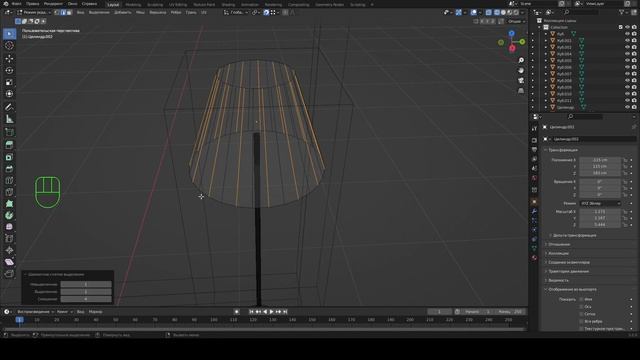Open the Material properties tab icon
This screenshot has height=360, width=640.
coord(534,258)
